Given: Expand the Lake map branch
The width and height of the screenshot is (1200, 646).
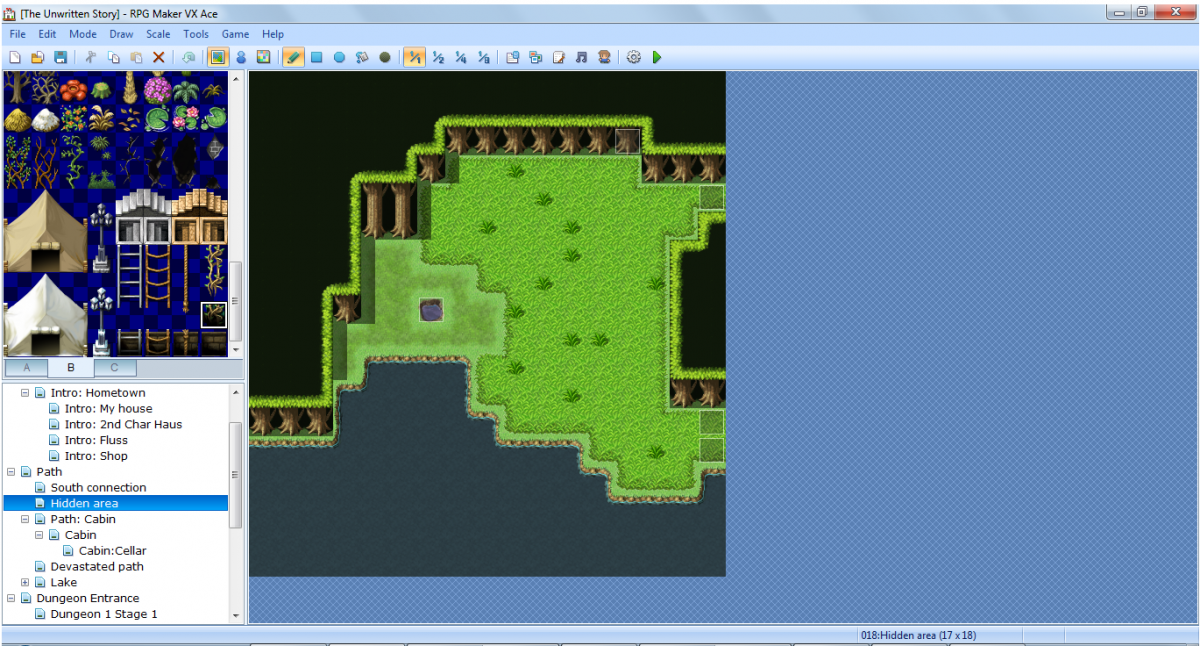Looking at the screenshot, I should pos(25,582).
